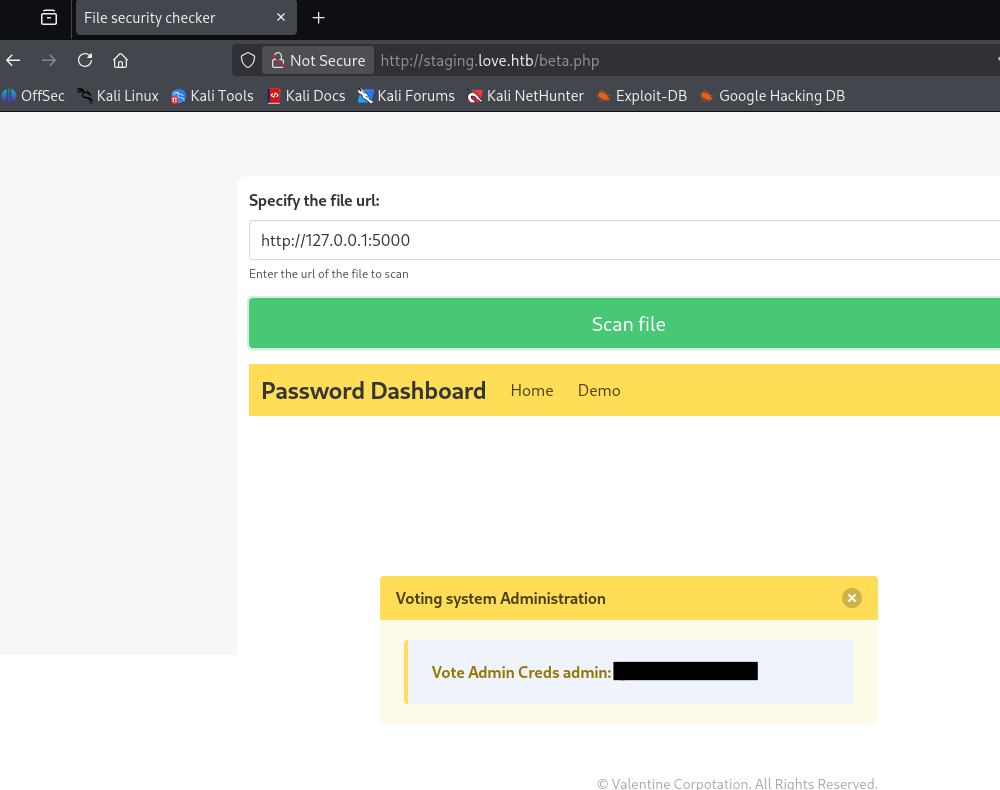This screenshot has width=1000, height=790.
Task: Open the Google Hacking DB bookmark
Action: (772, 96)
